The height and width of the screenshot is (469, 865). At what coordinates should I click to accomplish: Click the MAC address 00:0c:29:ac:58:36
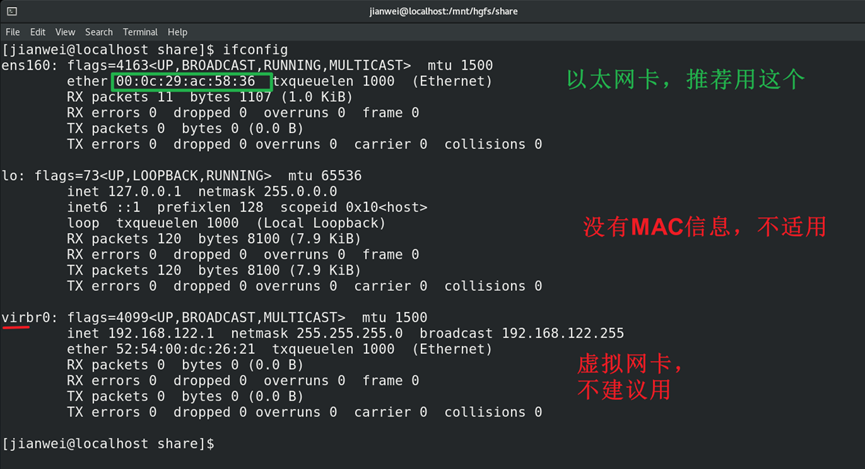tap(190, 81)
